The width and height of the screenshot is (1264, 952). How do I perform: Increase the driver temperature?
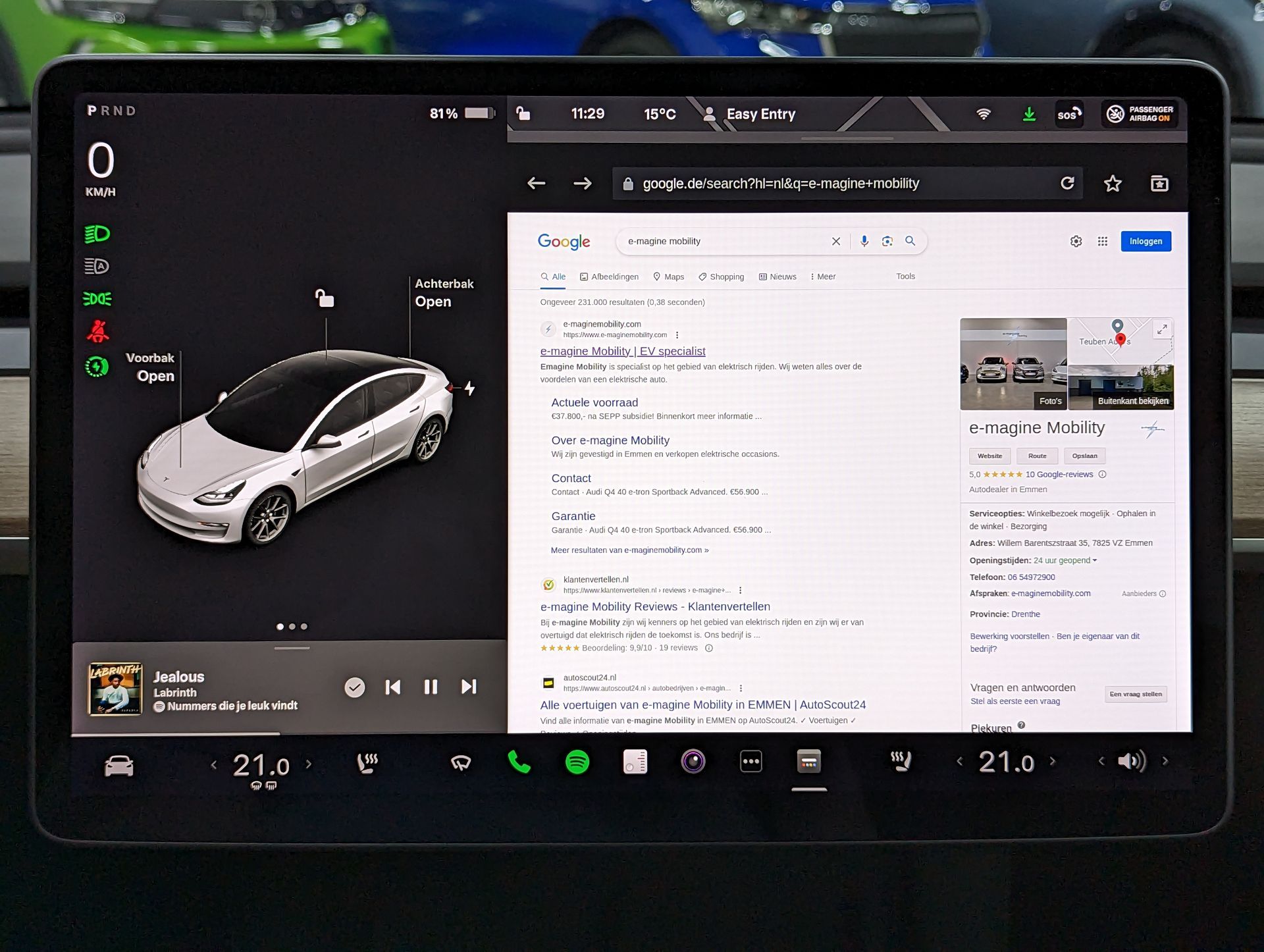tap(309, 764)
